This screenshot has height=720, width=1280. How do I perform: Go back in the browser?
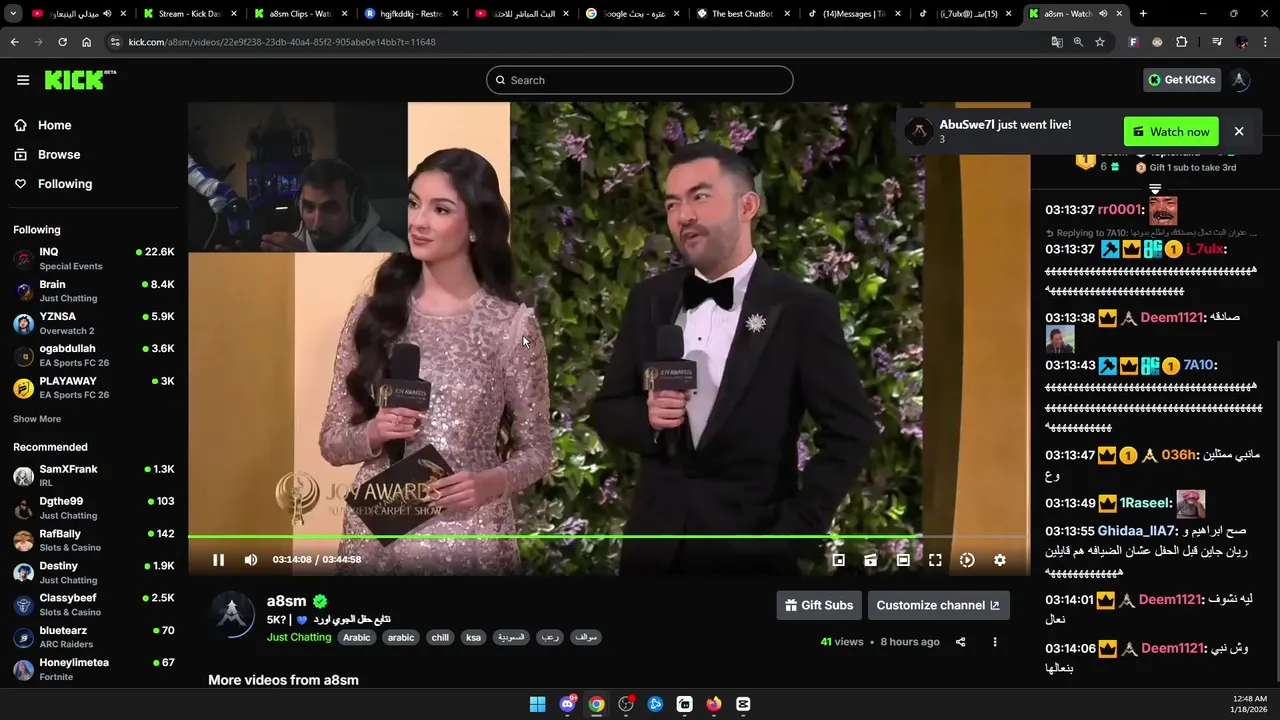14,42
